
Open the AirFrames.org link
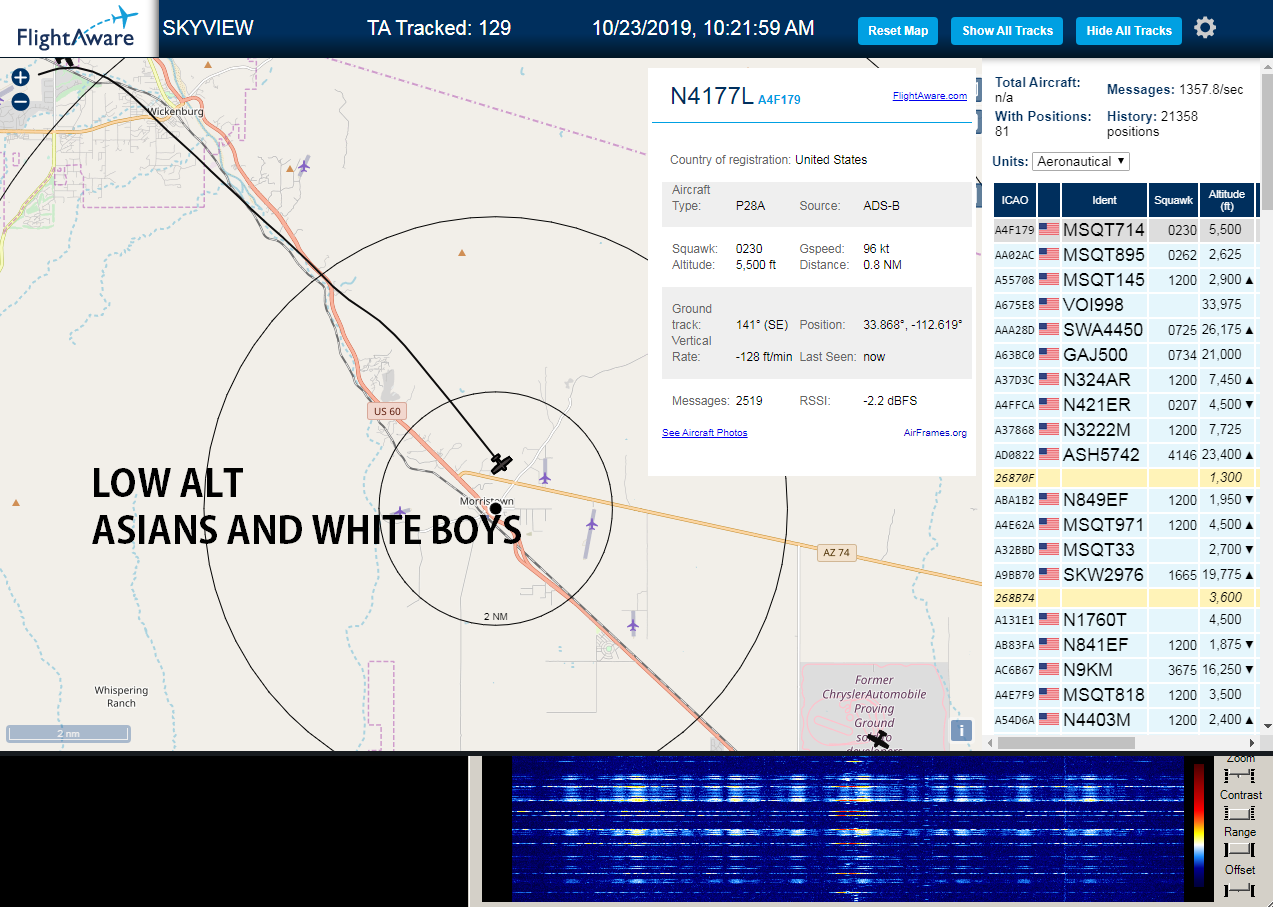point(935,433)
